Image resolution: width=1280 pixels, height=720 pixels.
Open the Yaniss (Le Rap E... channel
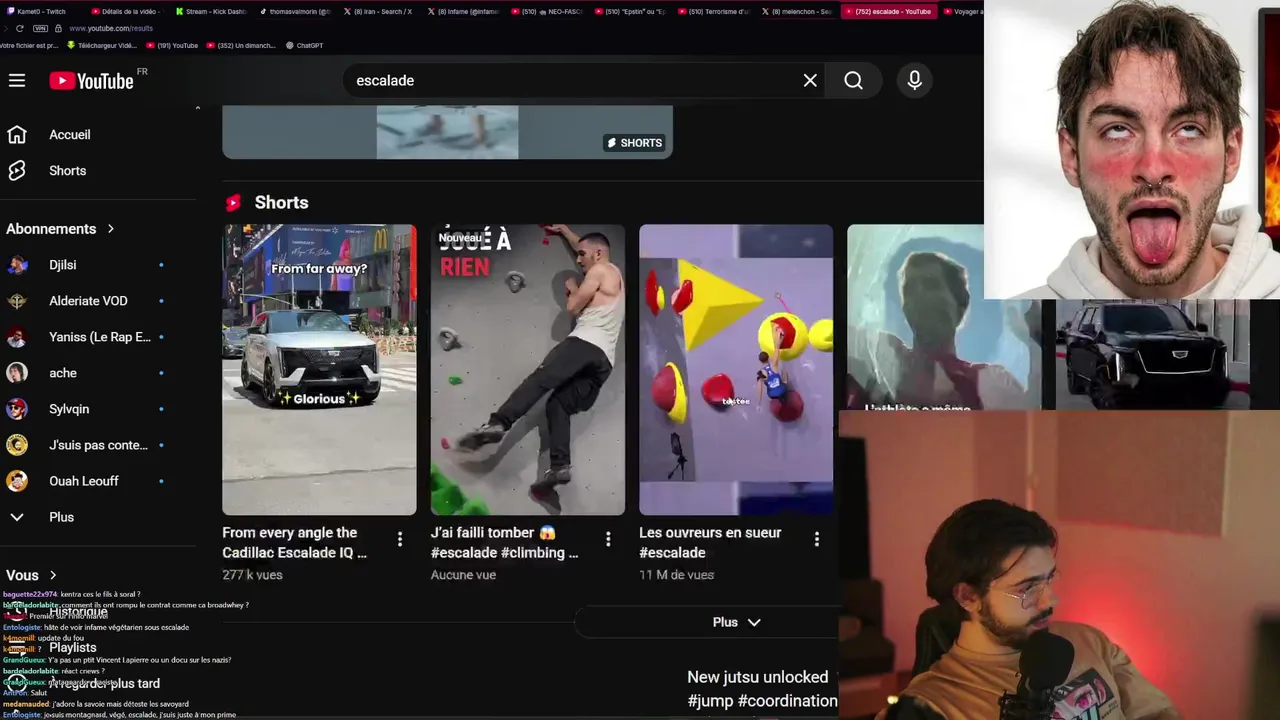100,337
